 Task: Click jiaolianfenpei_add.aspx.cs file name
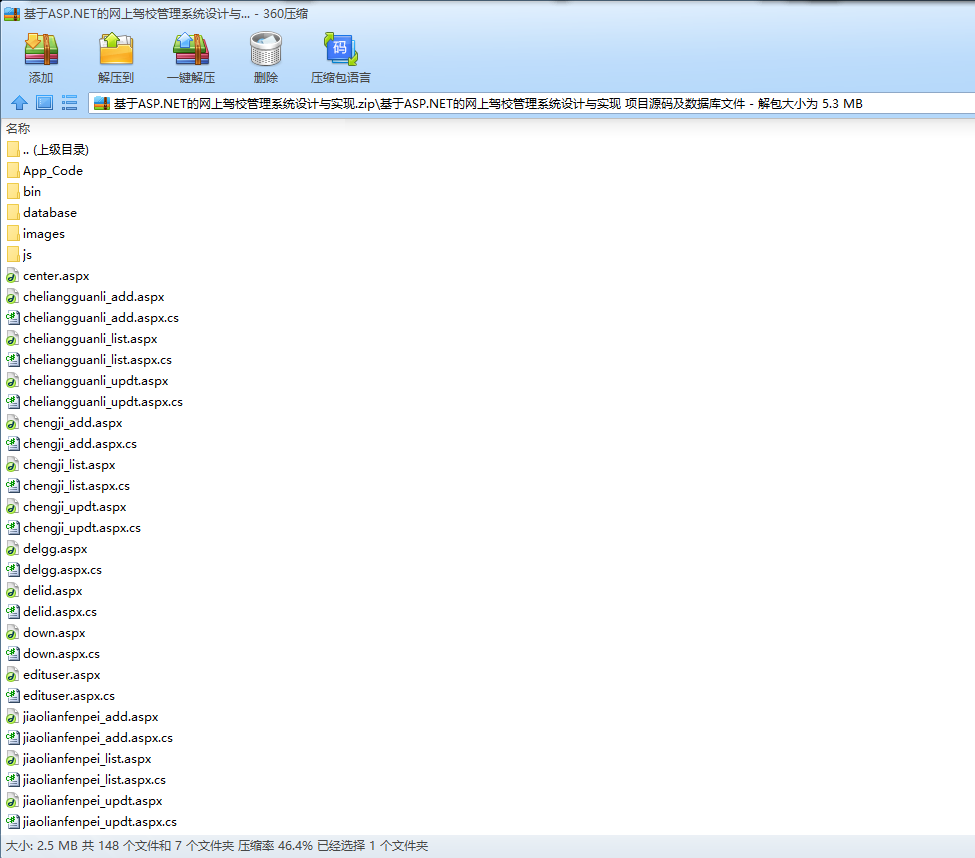point(98,739)
